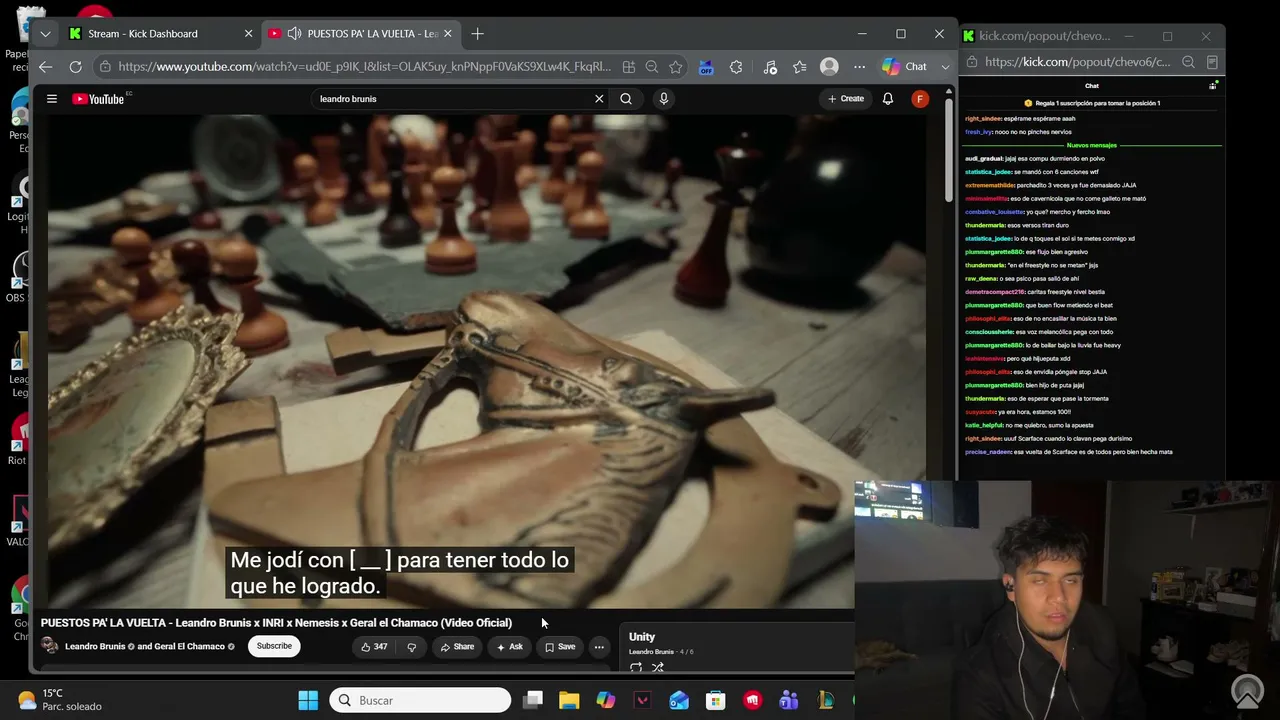Screen dimensions: 1280x720
Task: Click the YouTube address bar URL
Action: pyautogui.click(x=364, y=67)
